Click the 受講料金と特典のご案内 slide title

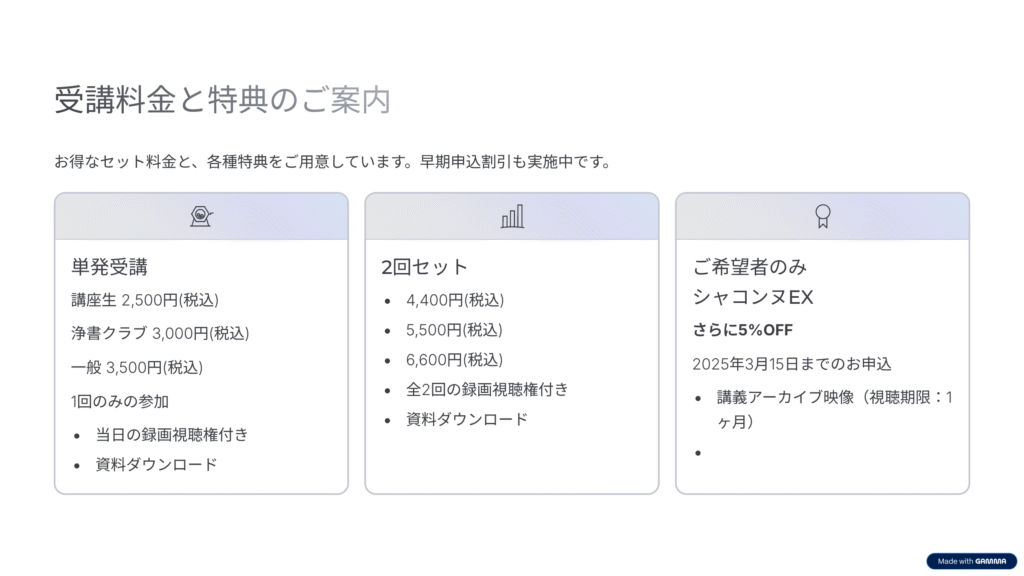click(222, 100)
